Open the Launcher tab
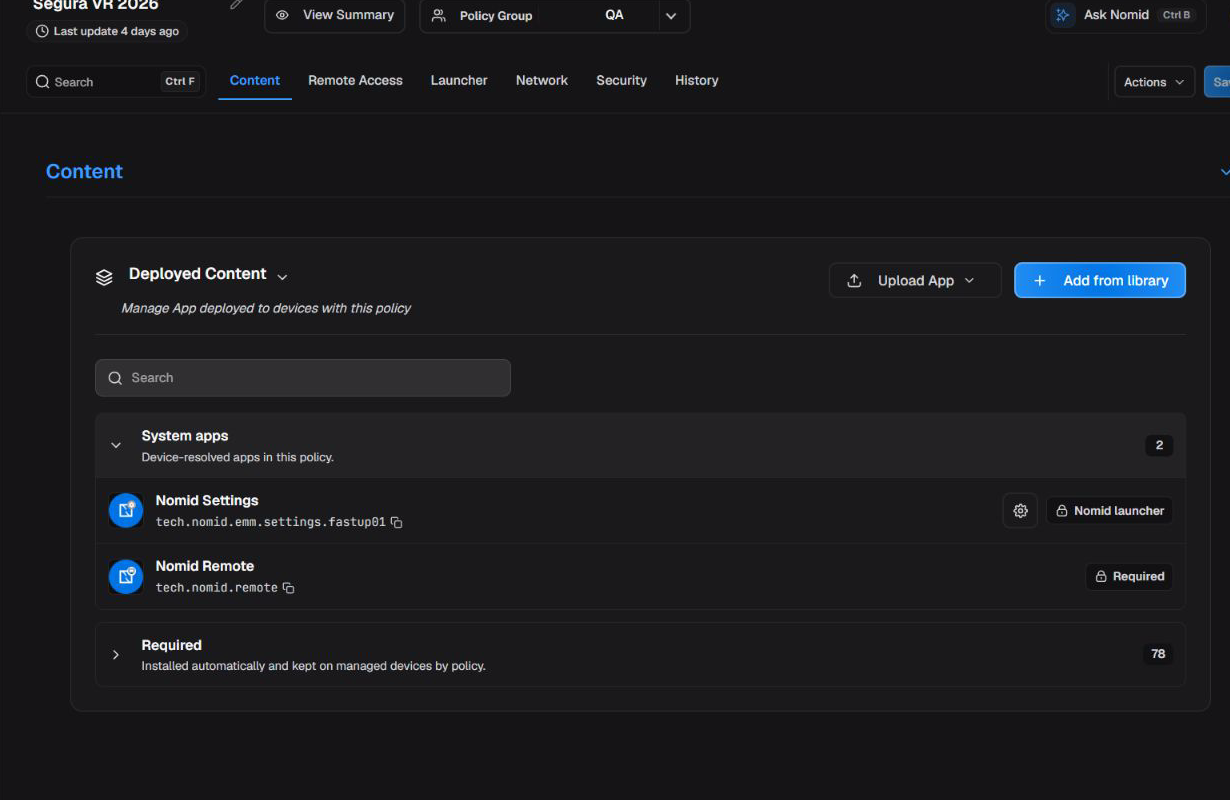Screen dimensions: 1230x800 click(x=459, y=80)
